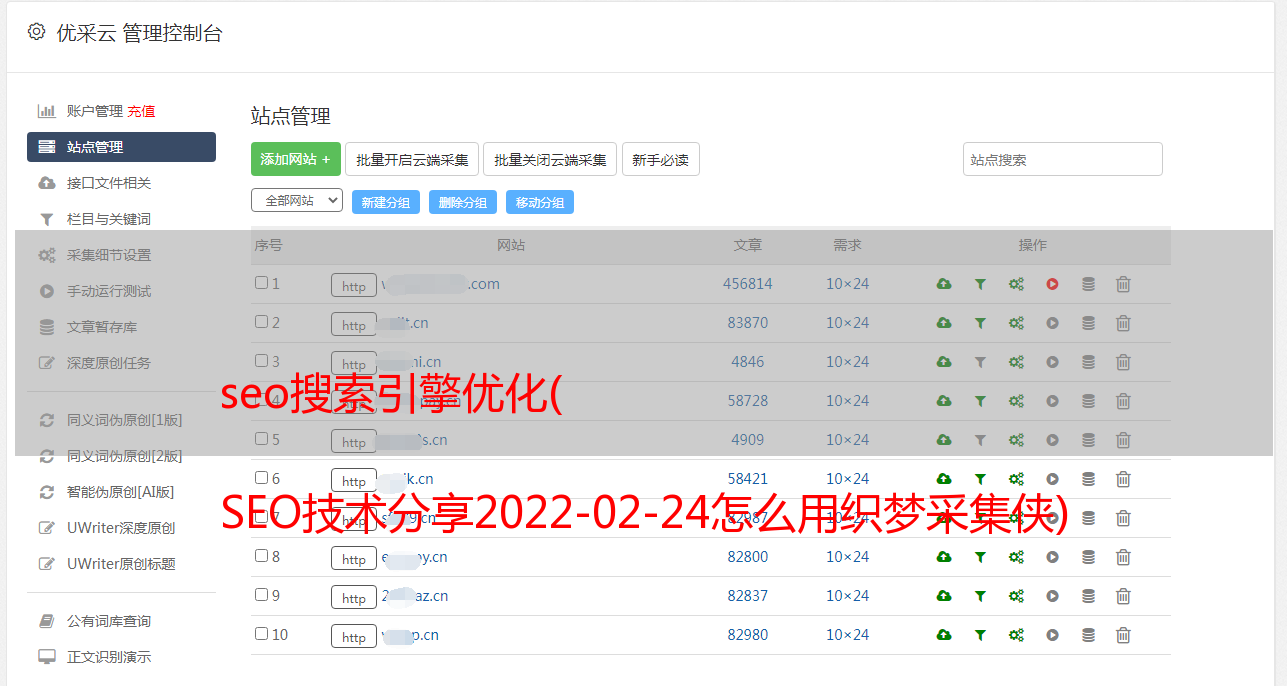Click the play icon in row 2
The height and width of the screenshot is (686, 1287).
point(1052,323)
